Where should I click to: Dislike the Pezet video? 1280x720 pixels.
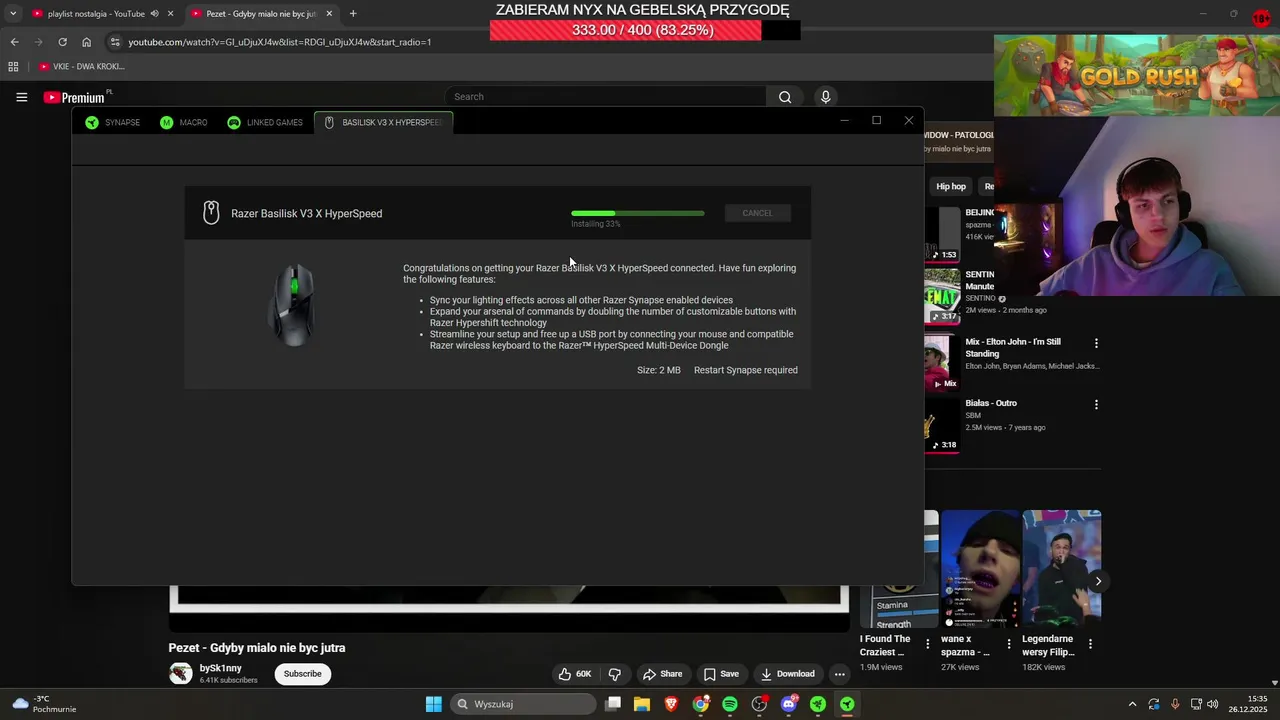[615, 674]
